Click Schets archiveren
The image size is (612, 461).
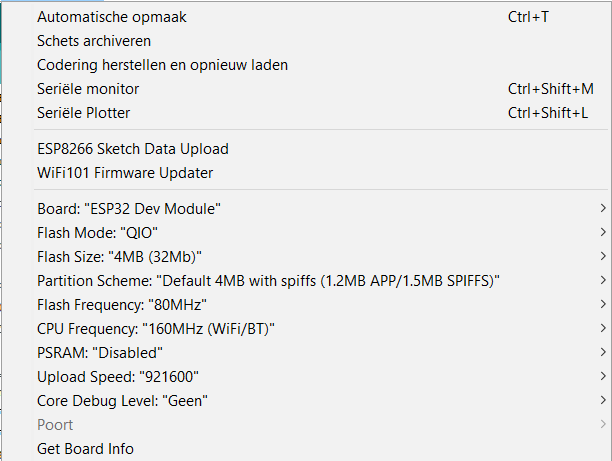[94, 41]
